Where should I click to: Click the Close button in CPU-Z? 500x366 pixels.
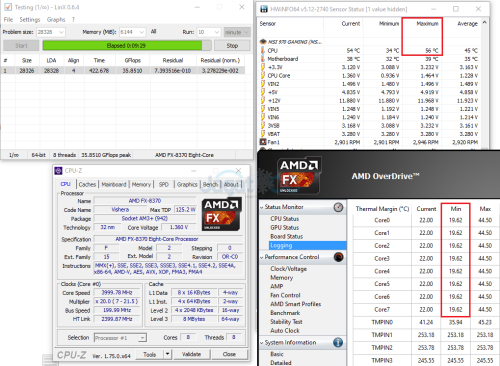tap(229, 354)
